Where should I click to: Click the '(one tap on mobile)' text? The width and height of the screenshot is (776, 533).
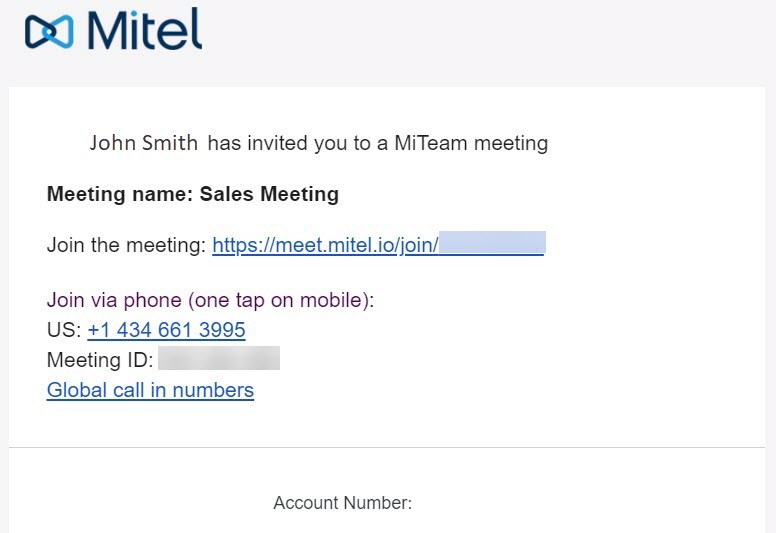click(280, 300)
